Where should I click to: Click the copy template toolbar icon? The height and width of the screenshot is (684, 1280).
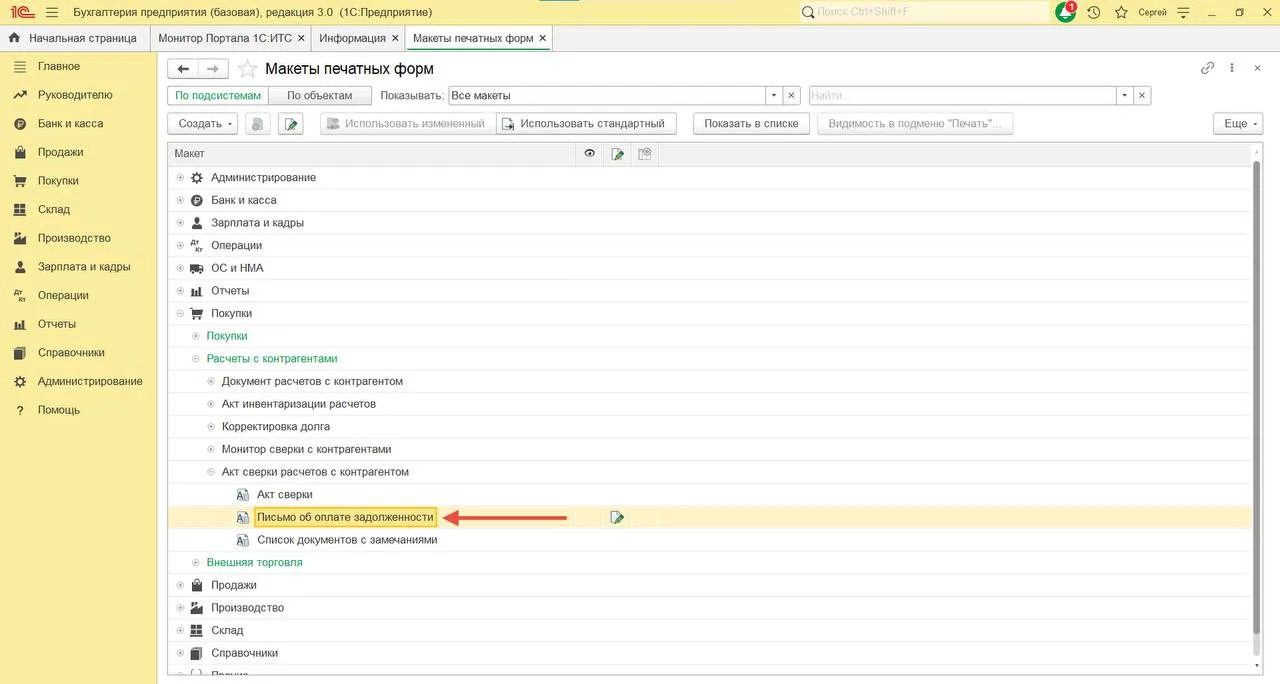pyautogui.click(x=258, y=124)
